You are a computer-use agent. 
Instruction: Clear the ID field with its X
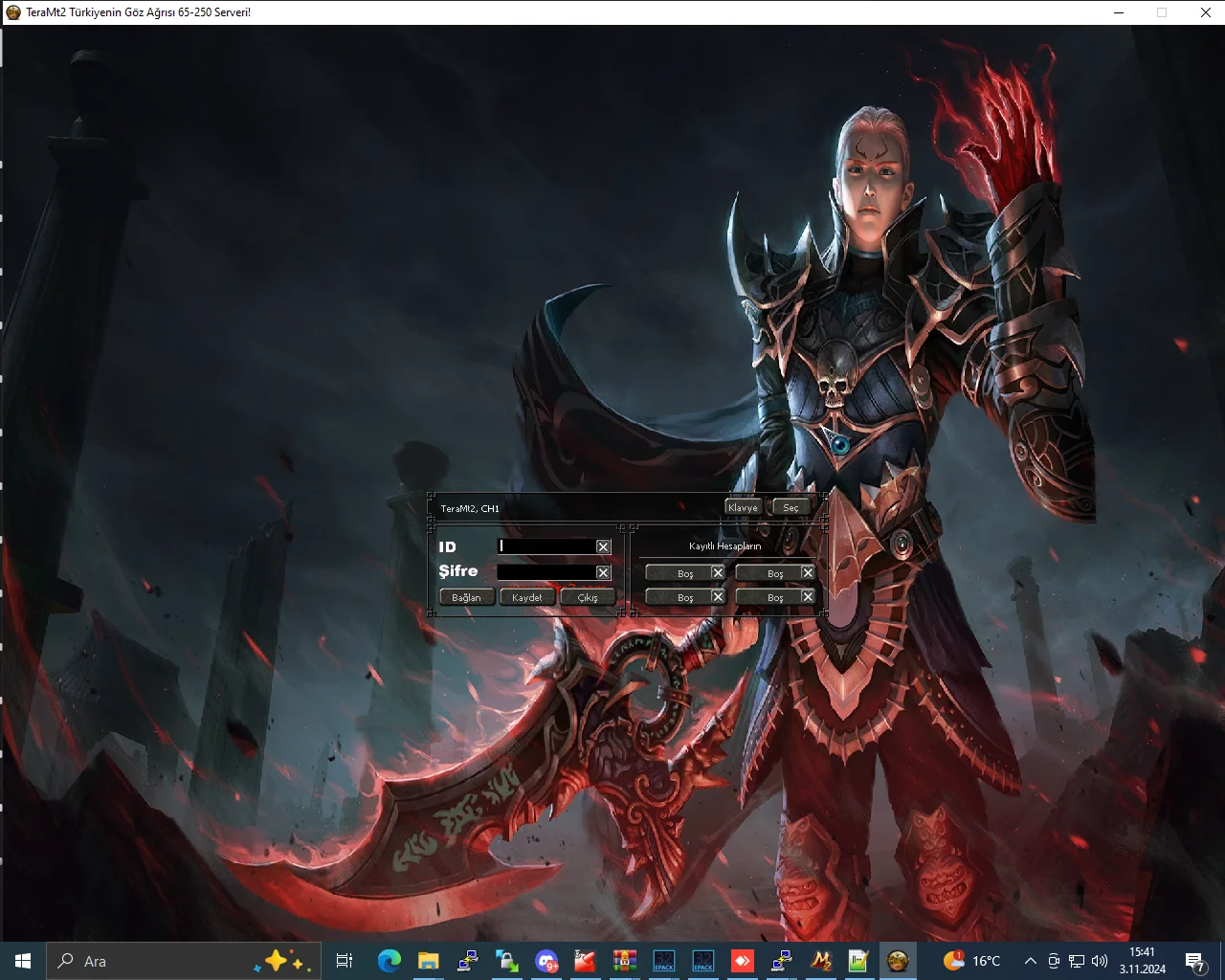pos(603,546)
